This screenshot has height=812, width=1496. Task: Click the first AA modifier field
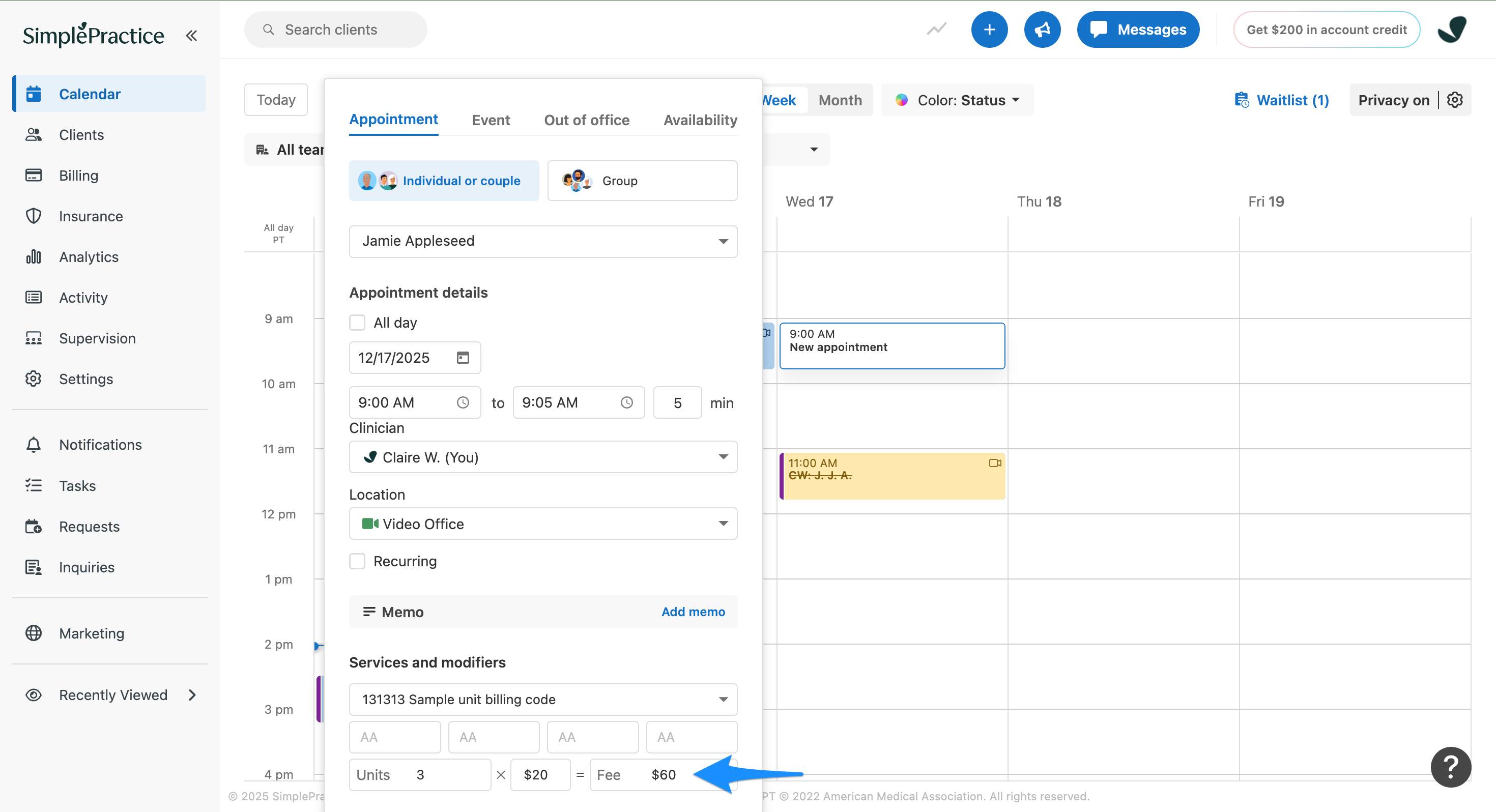pos(395,737)
